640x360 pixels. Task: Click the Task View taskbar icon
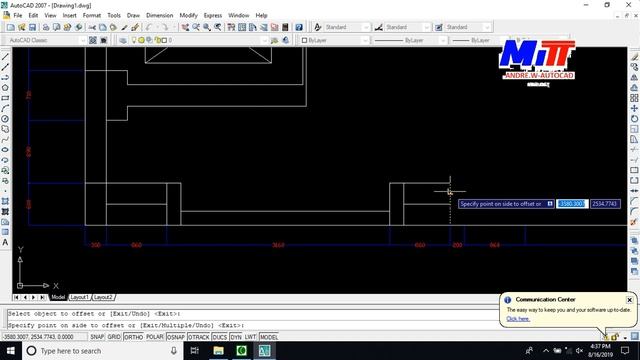pos(195,351)
